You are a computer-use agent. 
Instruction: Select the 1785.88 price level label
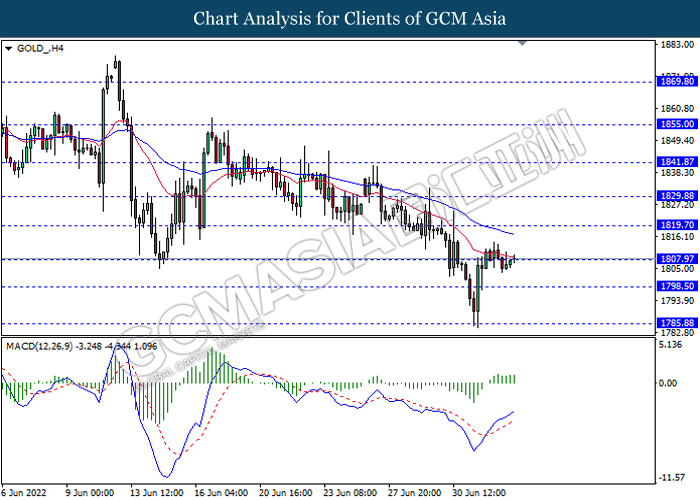[677, 322]
